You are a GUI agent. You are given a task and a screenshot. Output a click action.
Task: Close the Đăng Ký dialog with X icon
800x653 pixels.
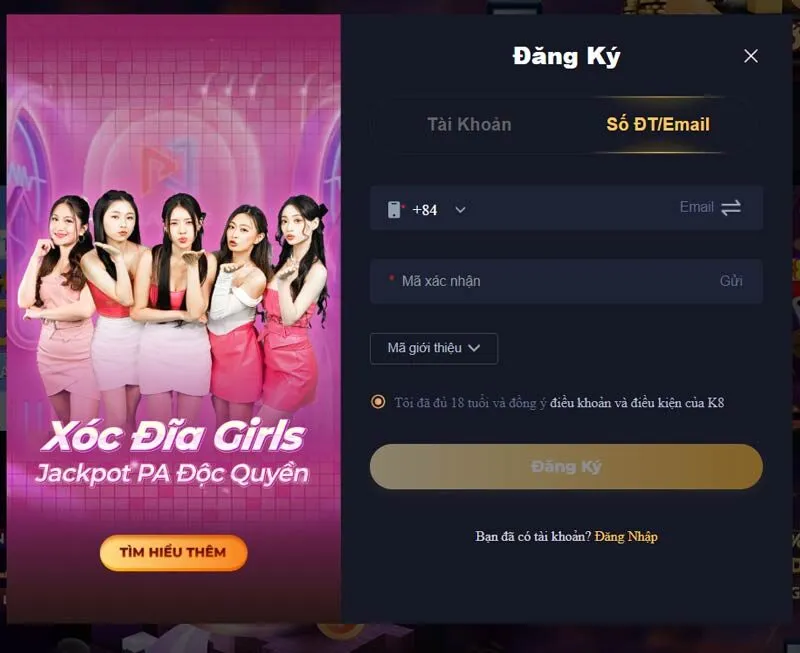tap(751, 56)
